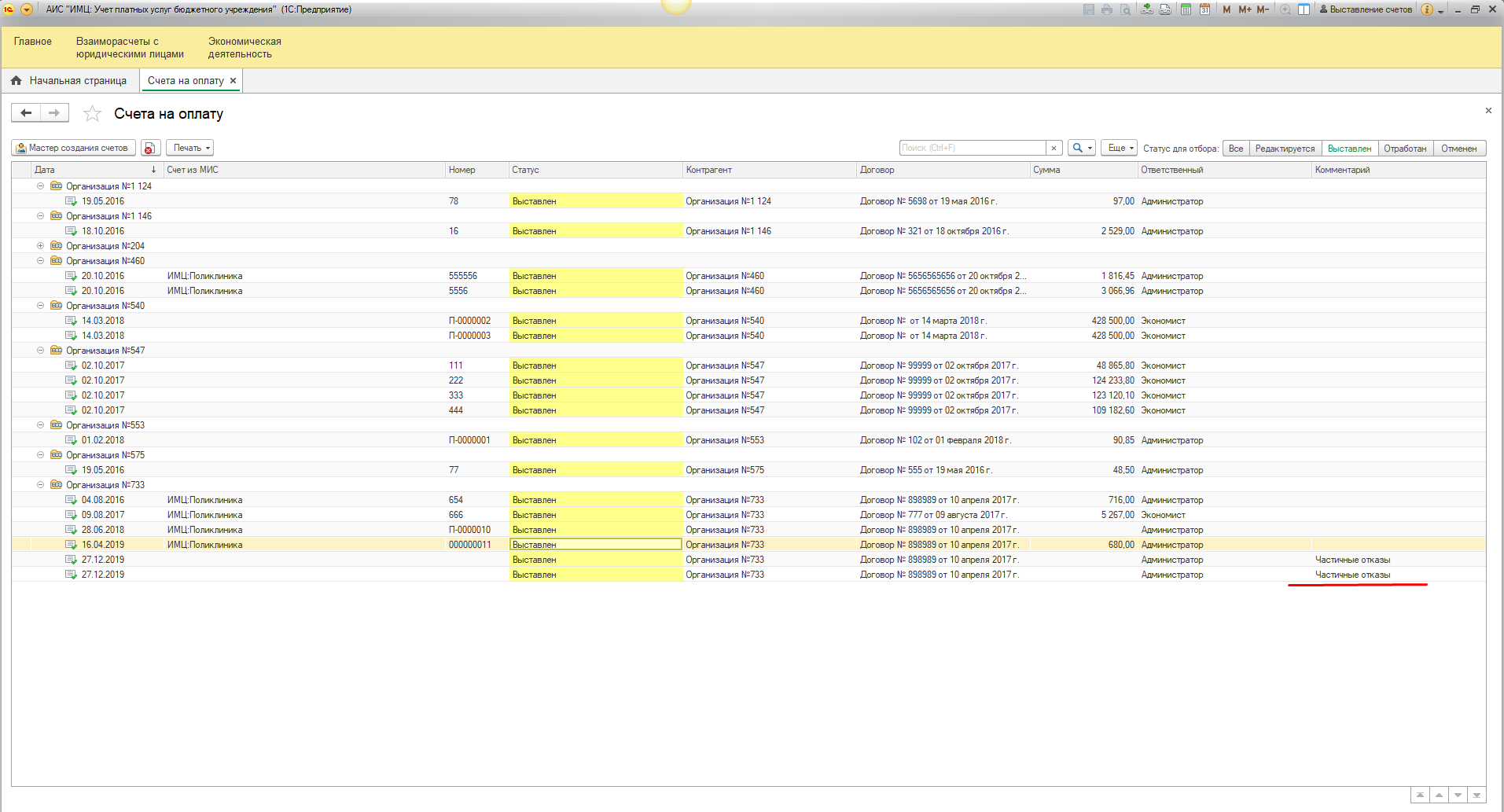Open the info (i) help icon
Viewport: 1504px width, 812px height.
[1426, 9]
